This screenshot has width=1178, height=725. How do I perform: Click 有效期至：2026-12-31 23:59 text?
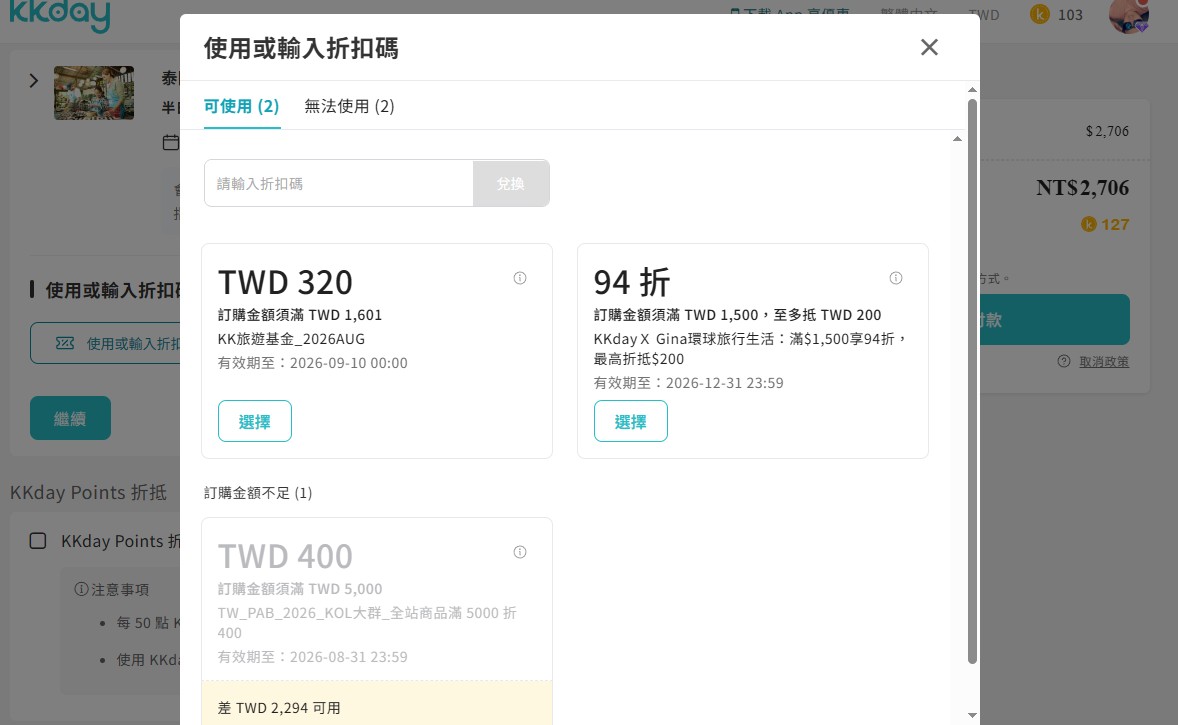(x=688, y=383)
